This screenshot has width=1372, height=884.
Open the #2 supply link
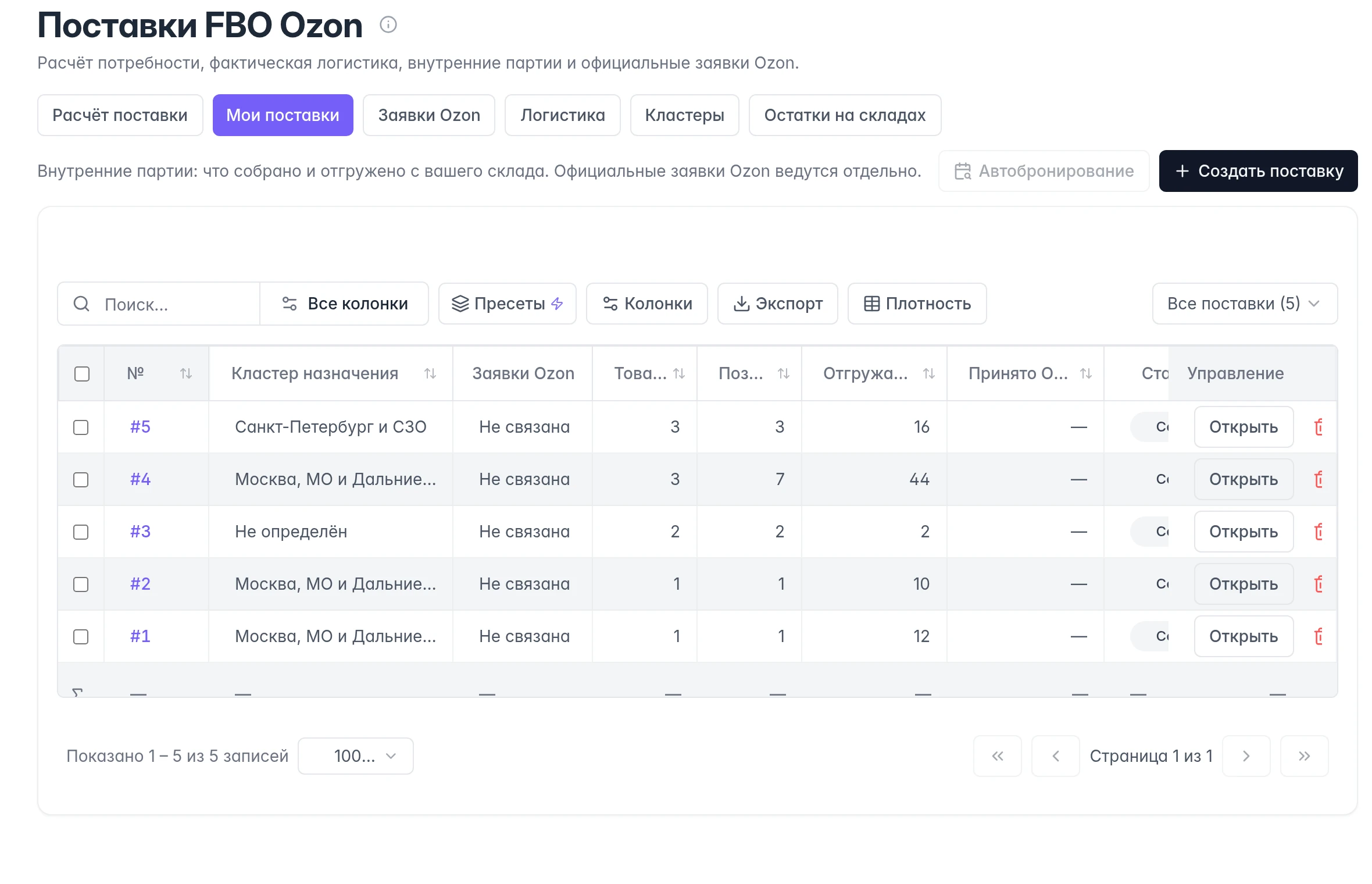140,584
